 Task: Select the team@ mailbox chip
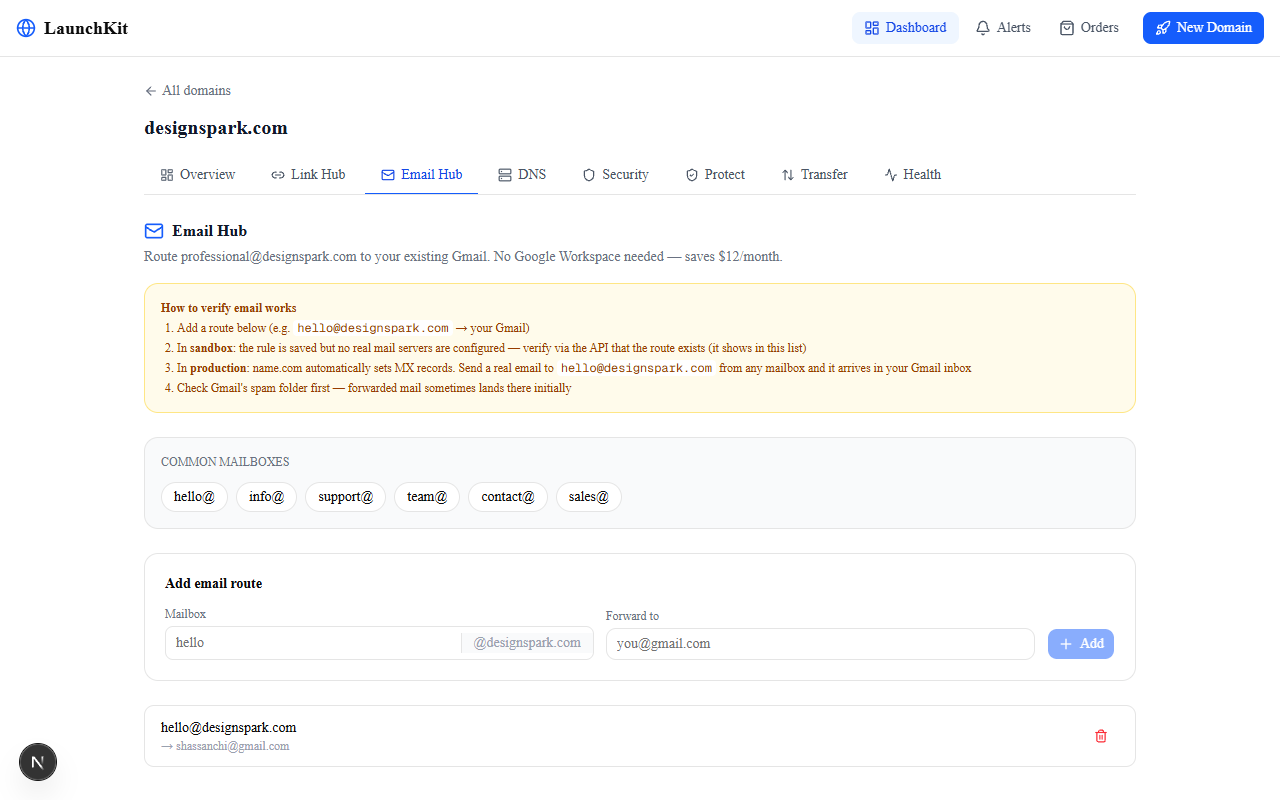(427, 497)
